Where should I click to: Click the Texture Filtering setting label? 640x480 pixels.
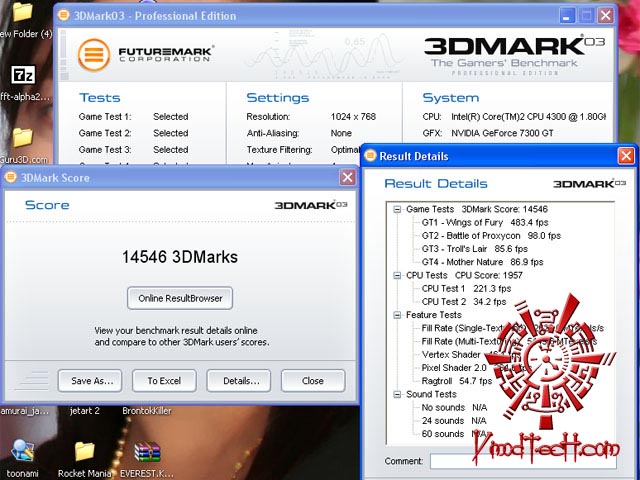coord(280,150)
